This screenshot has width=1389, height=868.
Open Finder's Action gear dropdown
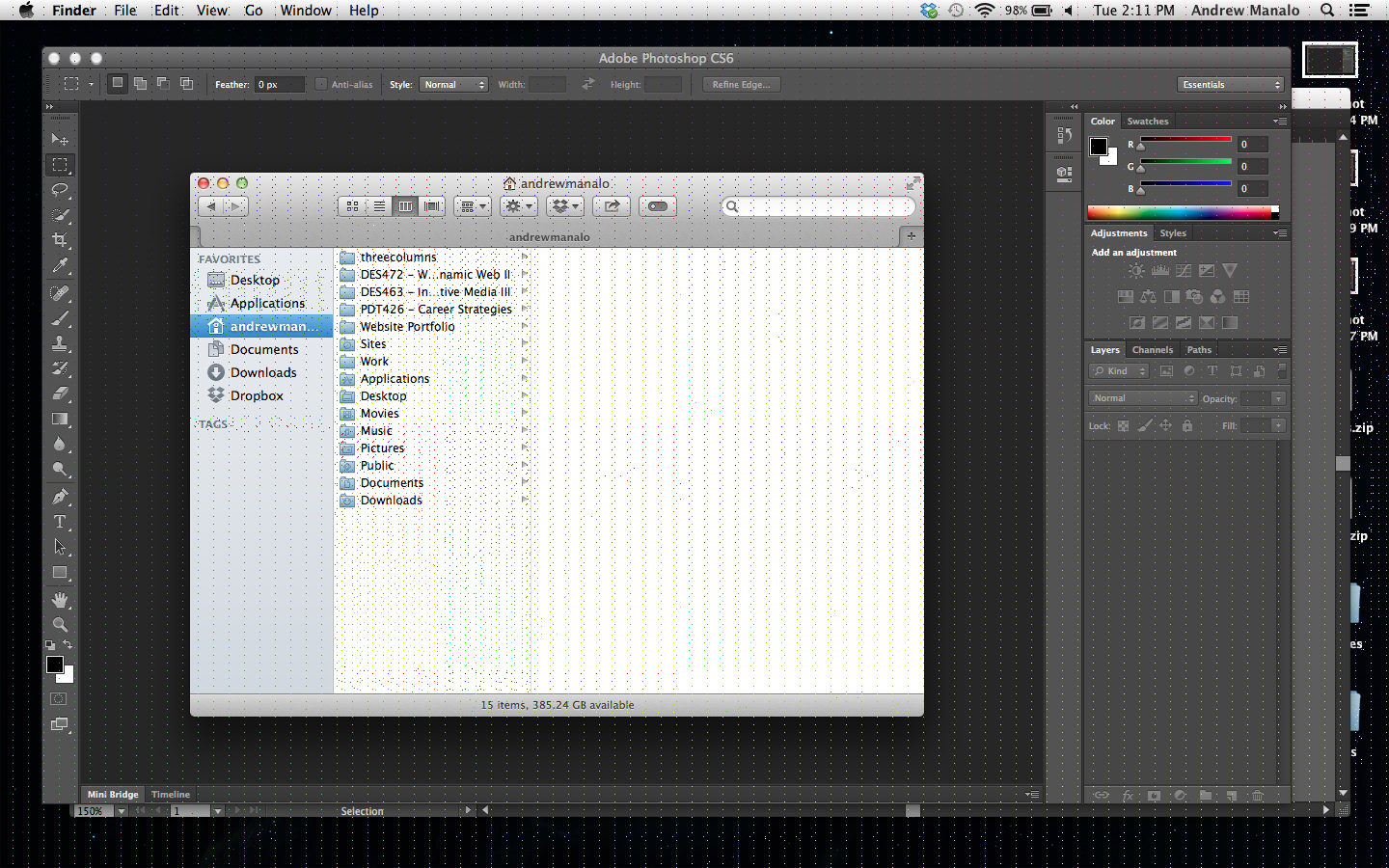tap(519, 206)
